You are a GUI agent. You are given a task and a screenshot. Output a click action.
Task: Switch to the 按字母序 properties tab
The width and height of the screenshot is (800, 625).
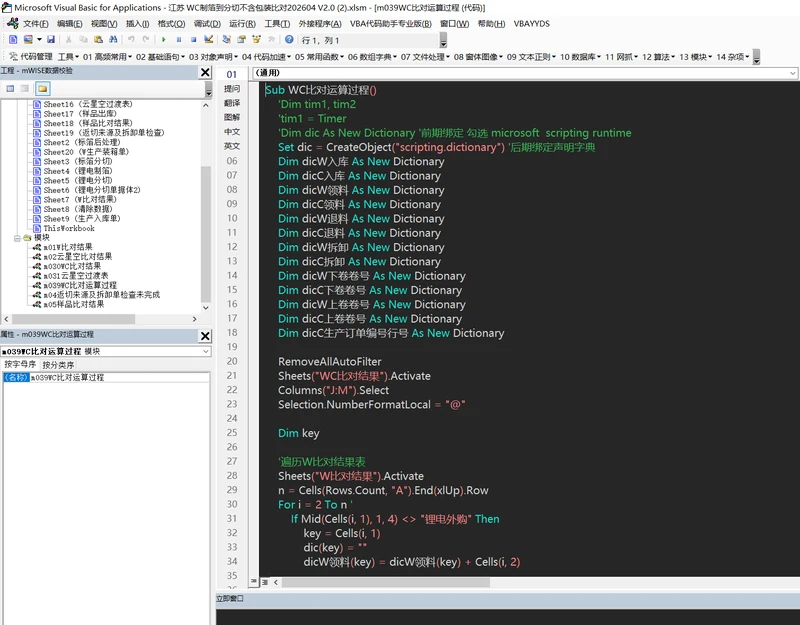(20, 364)
